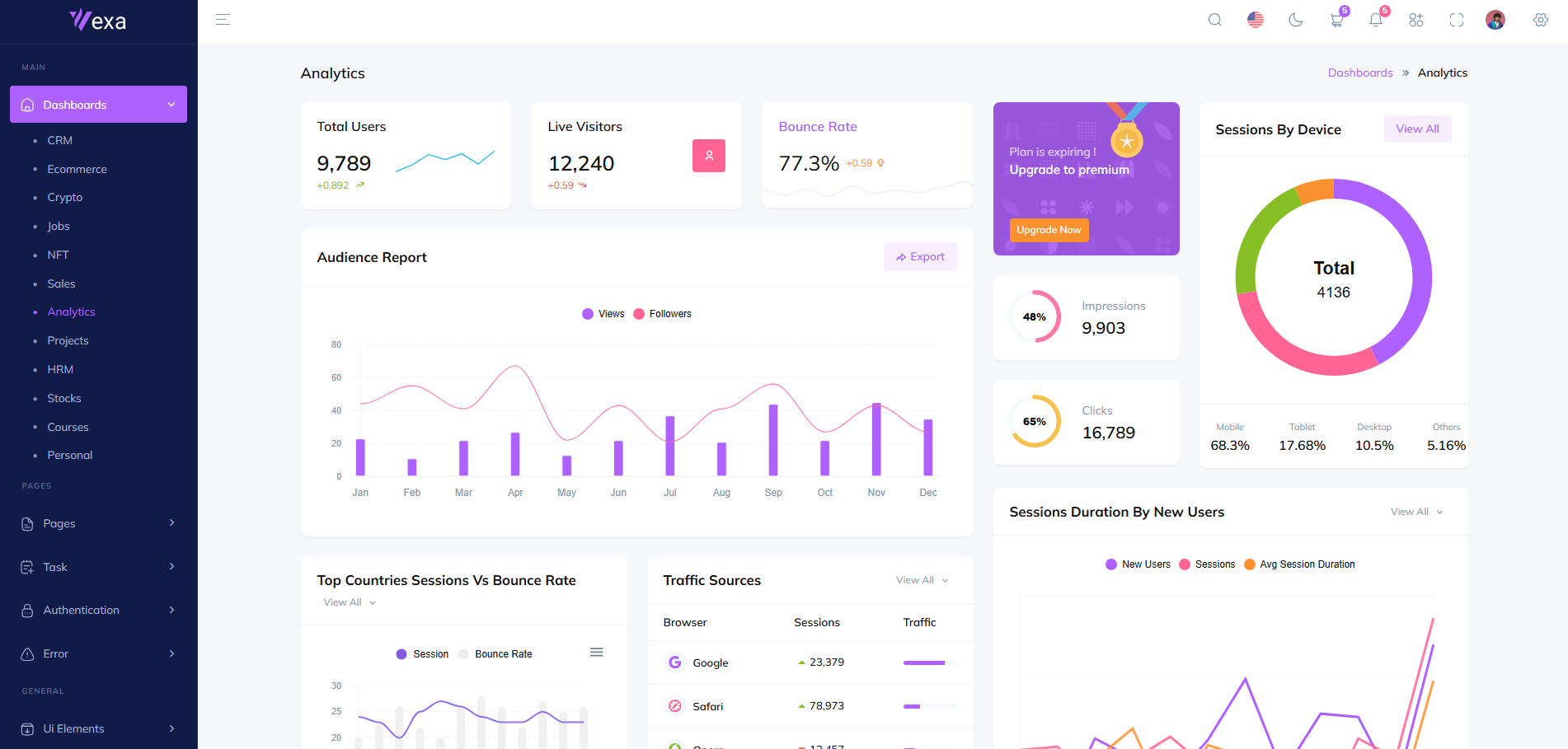Image resolution: width=1568 pixels, height=749 pixels.
Task: Open the user profile avatar
Action: pyautogui.click(x=1495, y=20)
